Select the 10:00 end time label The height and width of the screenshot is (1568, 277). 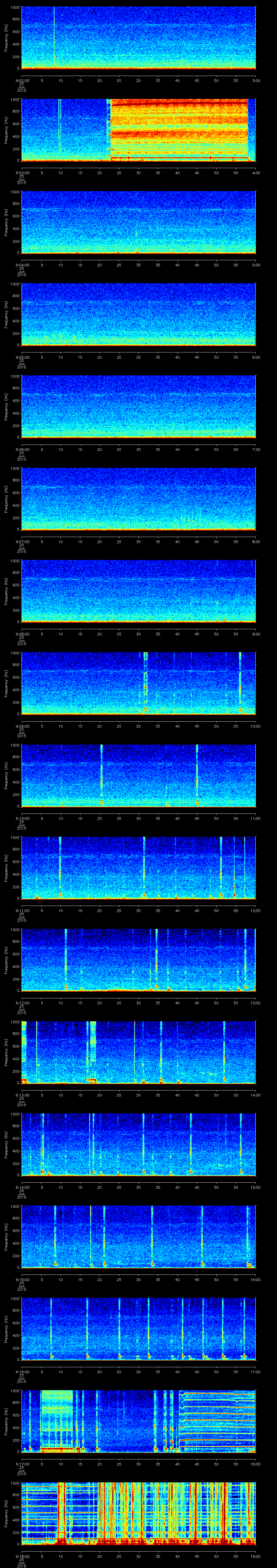click(x=255, y=726)
